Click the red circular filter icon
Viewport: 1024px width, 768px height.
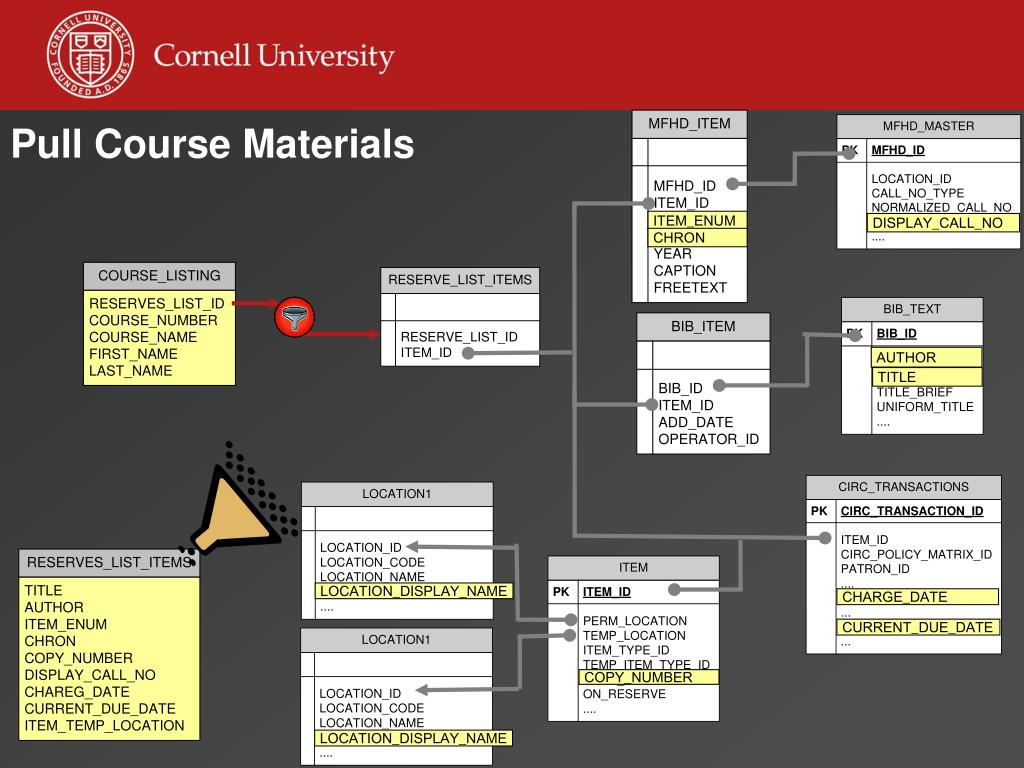coord(295,317)
